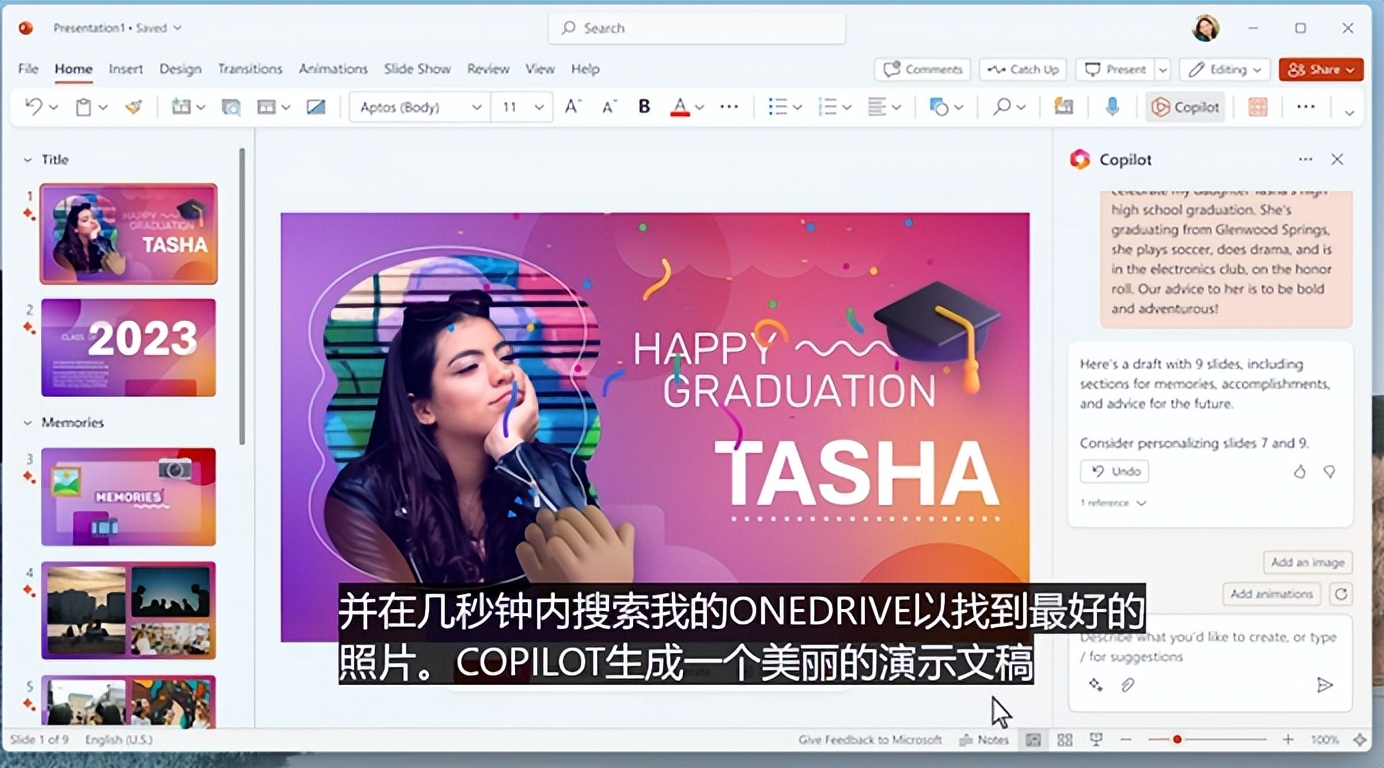
Task: Open the New Slide dropdown arrow
Action: coord(201,107)
